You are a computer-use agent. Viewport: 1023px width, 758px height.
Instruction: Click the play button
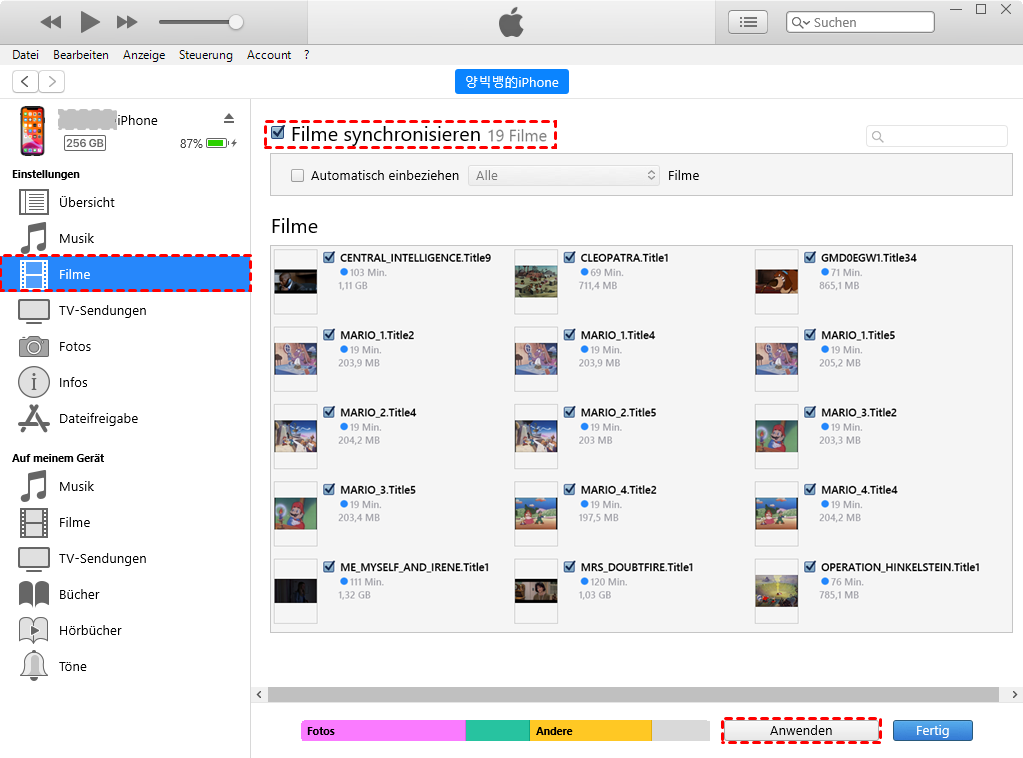(89, 22)
